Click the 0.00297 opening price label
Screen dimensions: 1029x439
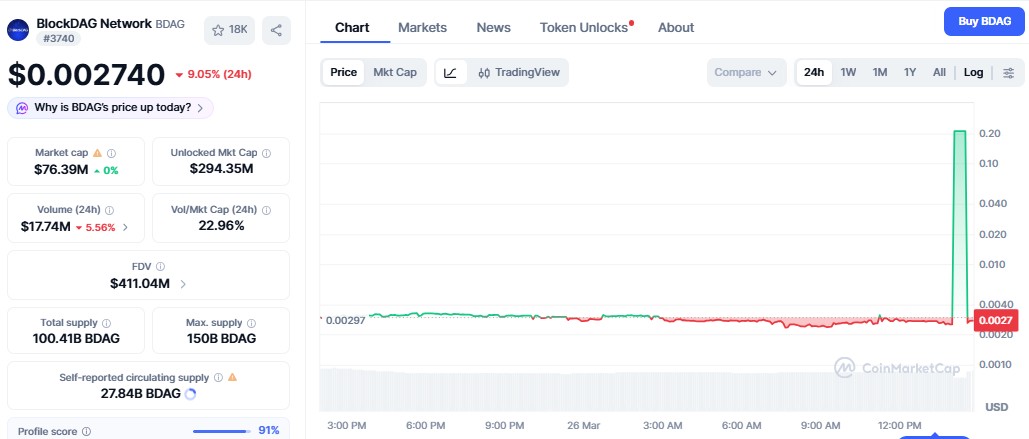[x=346, y=321]
